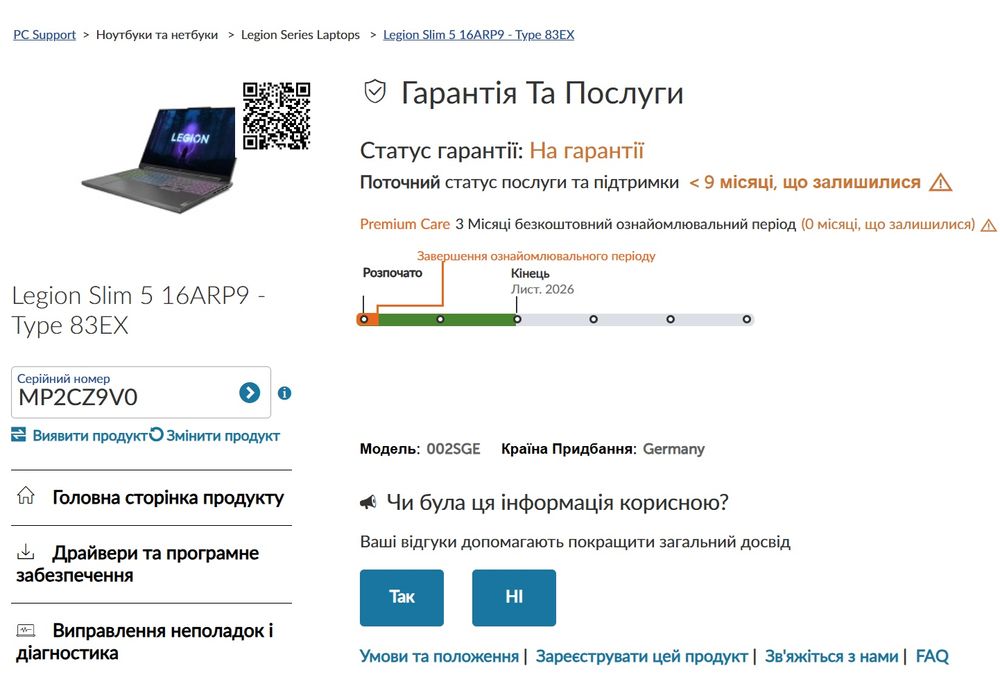Select the Germany country value
The height and width of the screenshot is (680, 1000).
pyautogui.click(x=673, y=449)
